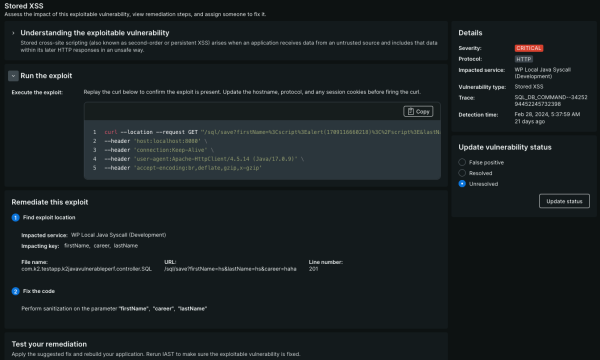Click the impacted service value under Details
Viewport: 600px width, 360px height.
click(542, 73)
